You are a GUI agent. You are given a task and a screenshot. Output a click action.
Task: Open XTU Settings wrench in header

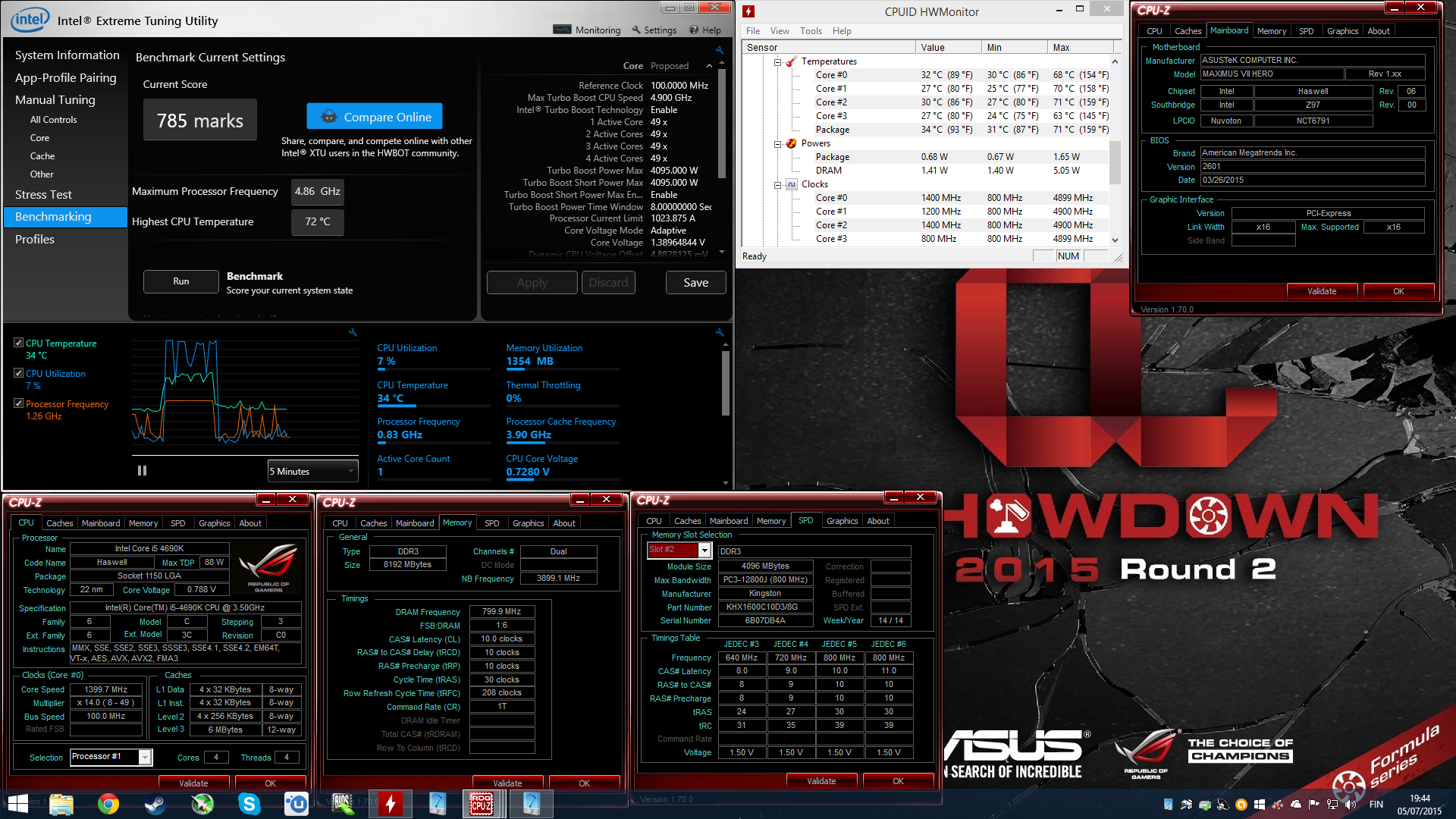coord(653,30)
